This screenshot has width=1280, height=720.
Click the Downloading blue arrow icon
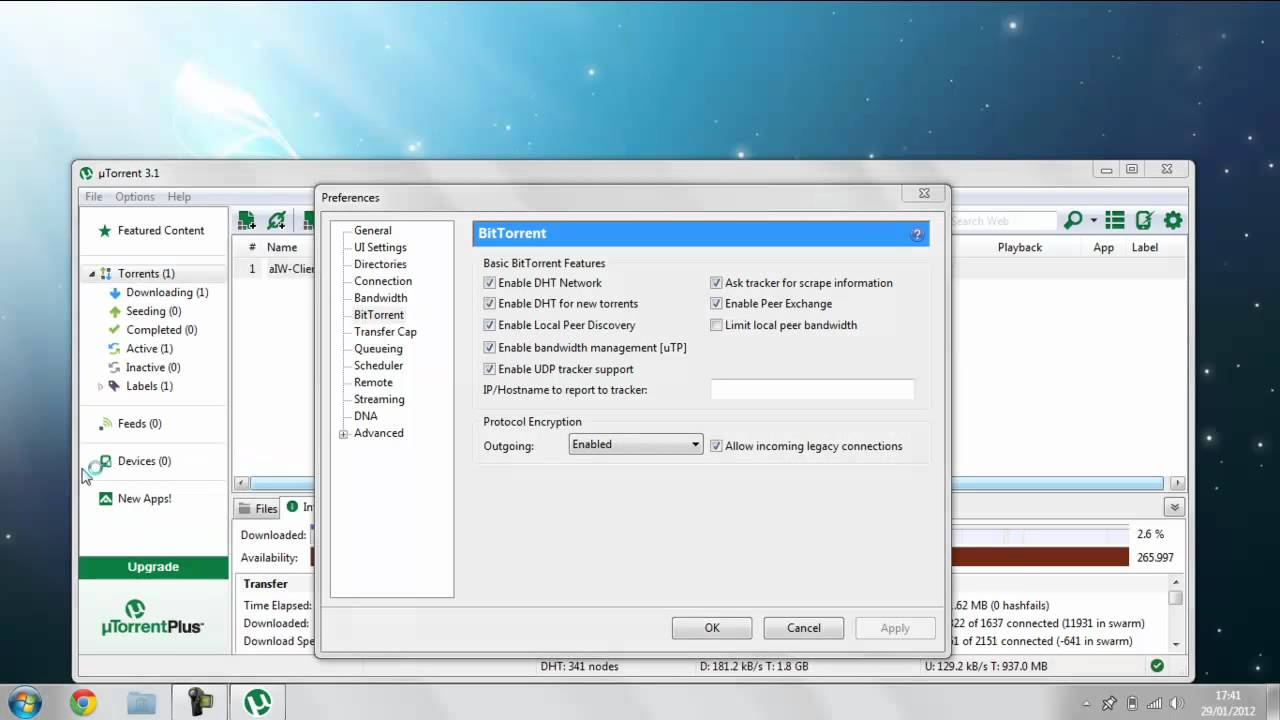[x=115, y=293]
